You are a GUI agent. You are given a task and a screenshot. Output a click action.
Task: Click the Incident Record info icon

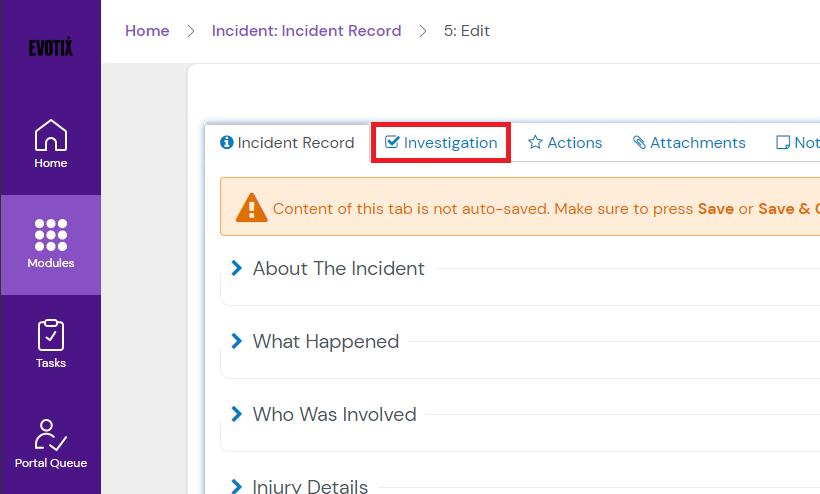coord(227,143)
